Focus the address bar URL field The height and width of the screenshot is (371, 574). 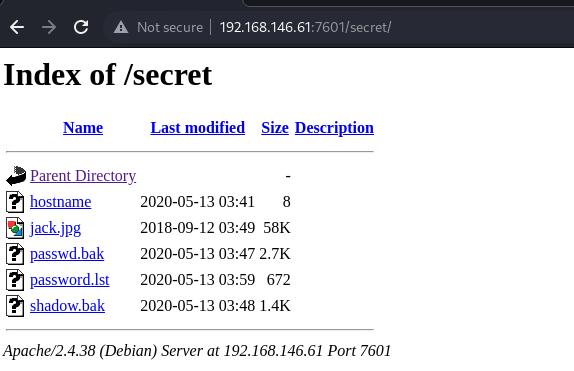305,27
